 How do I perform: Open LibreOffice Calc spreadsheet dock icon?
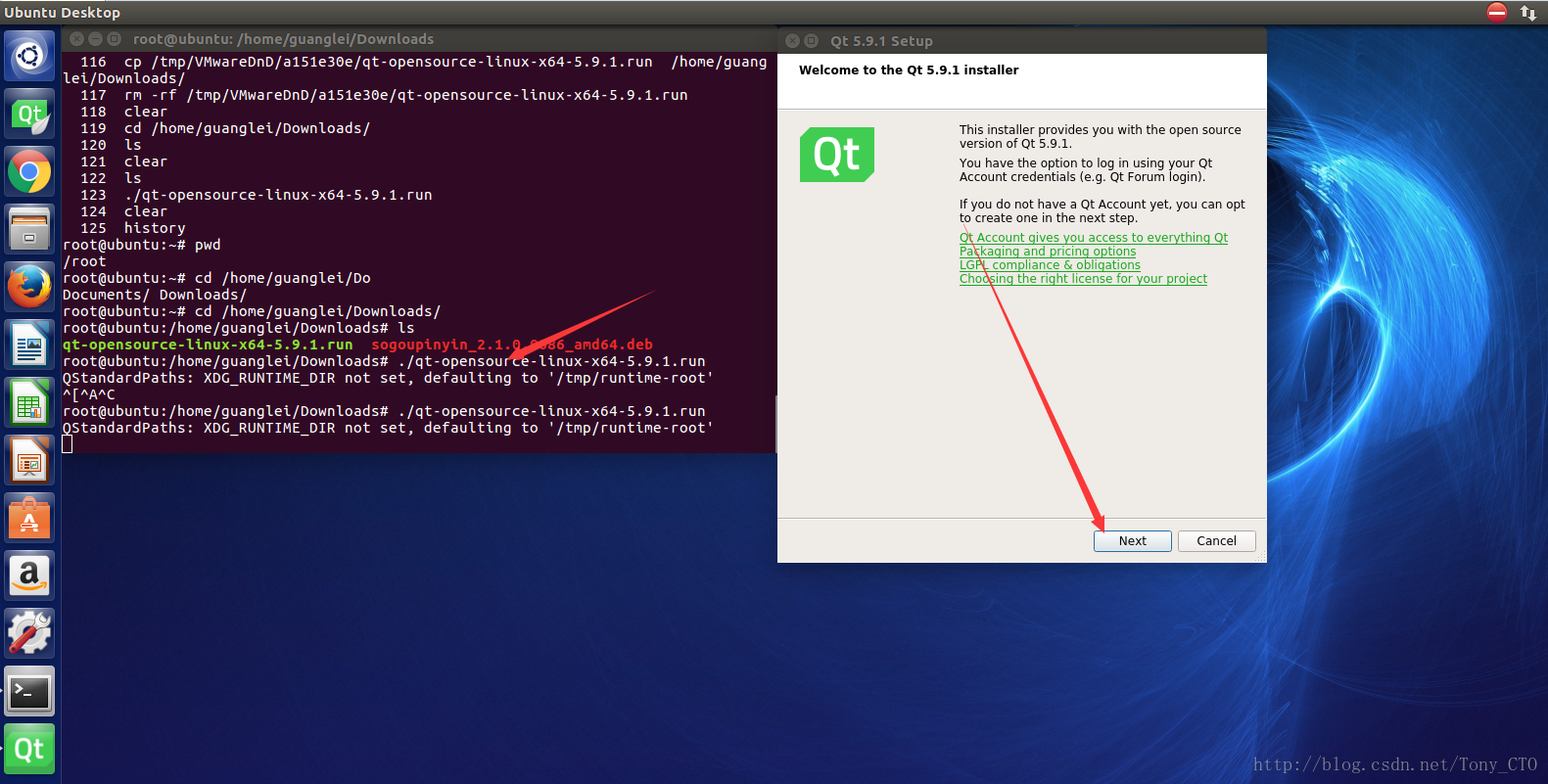[29, 402]
